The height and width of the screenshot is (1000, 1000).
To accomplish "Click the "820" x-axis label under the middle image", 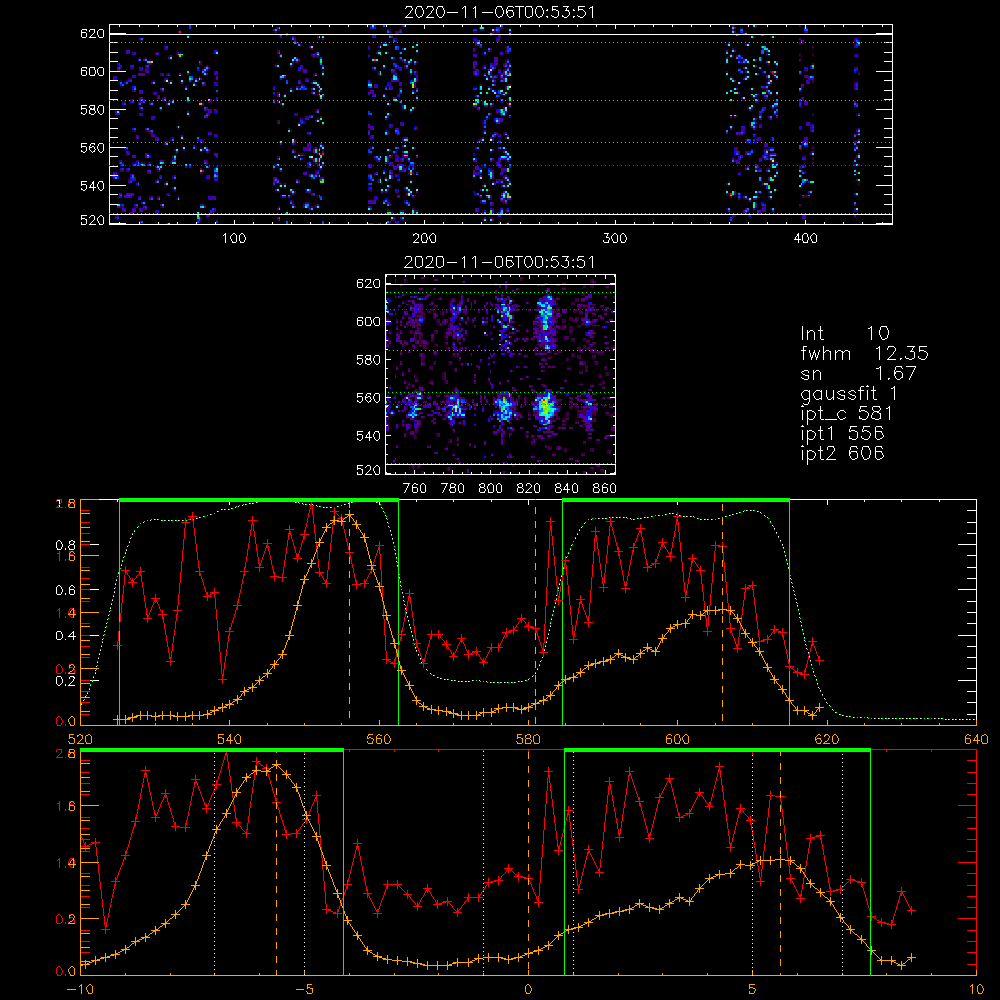I will [x=529, y=489].
